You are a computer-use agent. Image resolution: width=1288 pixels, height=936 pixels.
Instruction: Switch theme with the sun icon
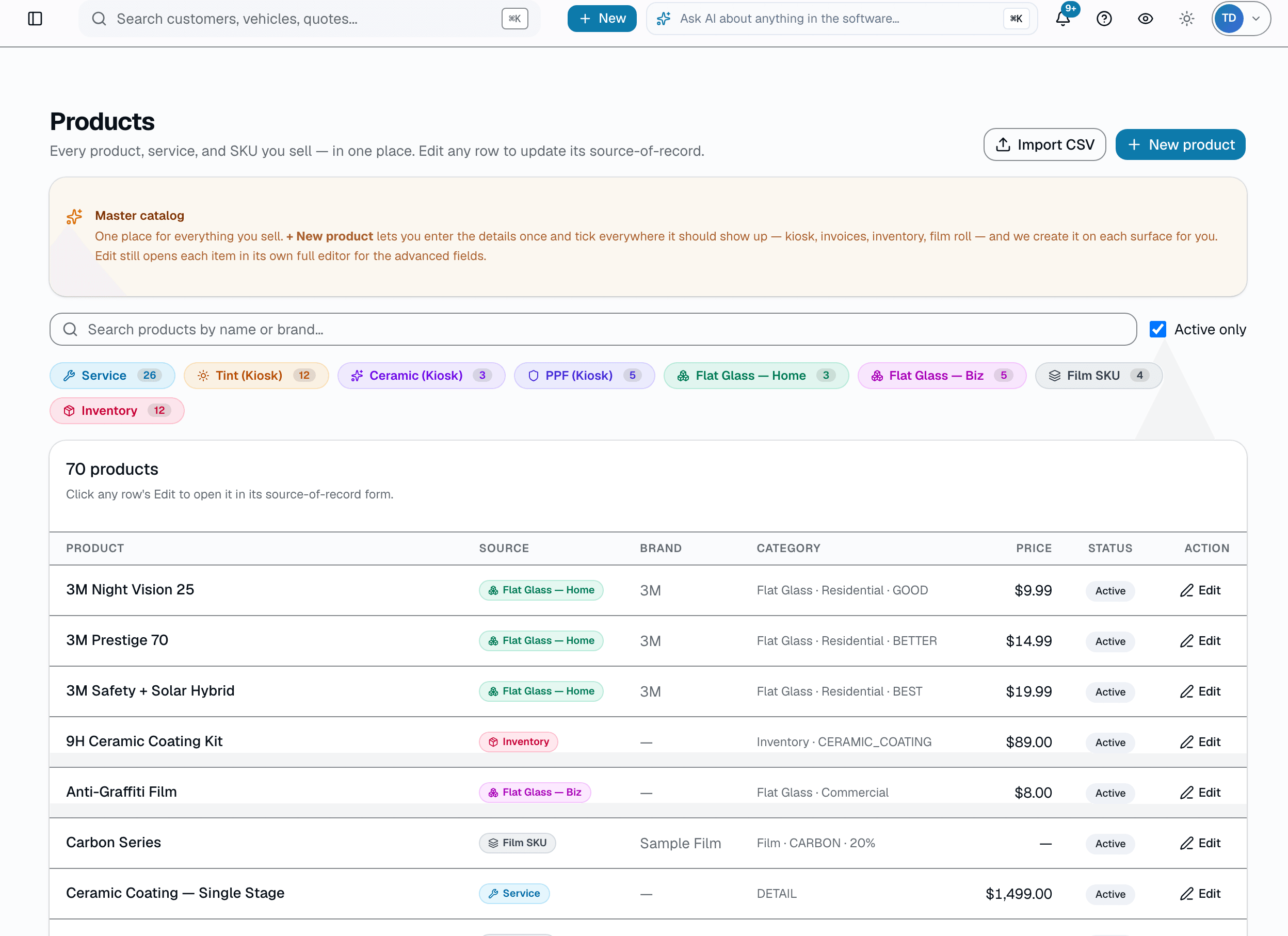1186,19
